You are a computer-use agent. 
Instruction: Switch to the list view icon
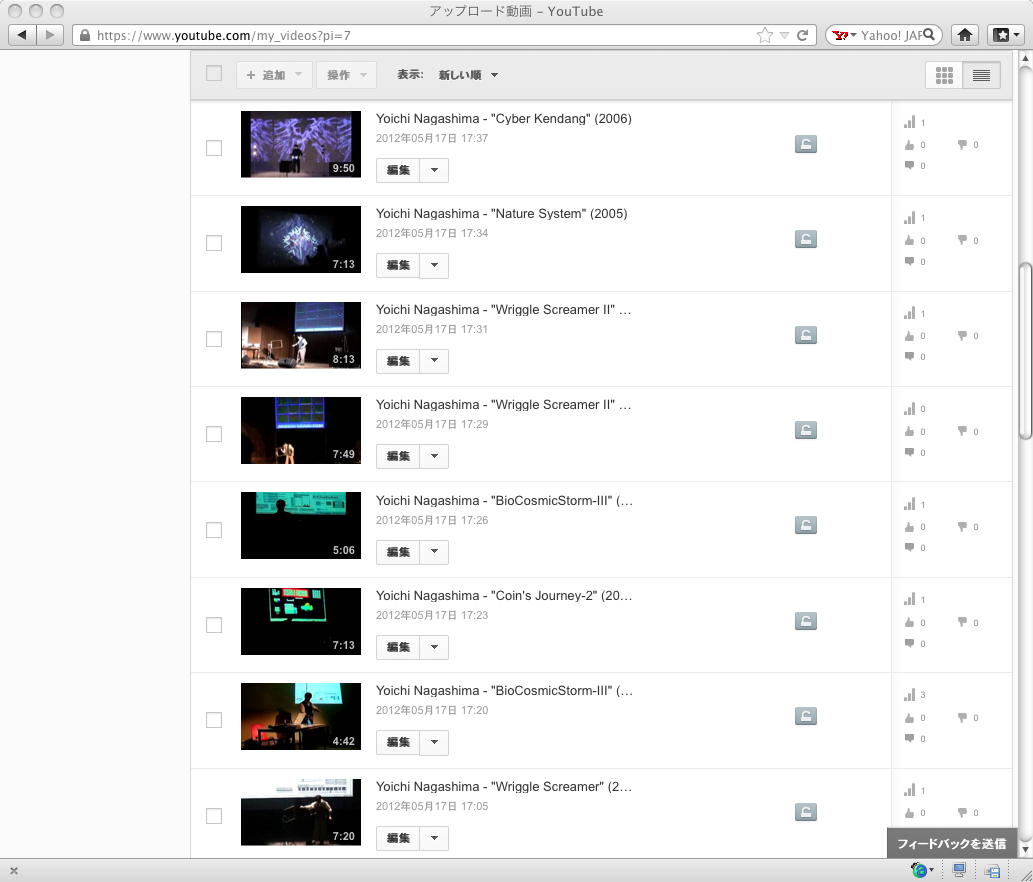click(981, 75)
